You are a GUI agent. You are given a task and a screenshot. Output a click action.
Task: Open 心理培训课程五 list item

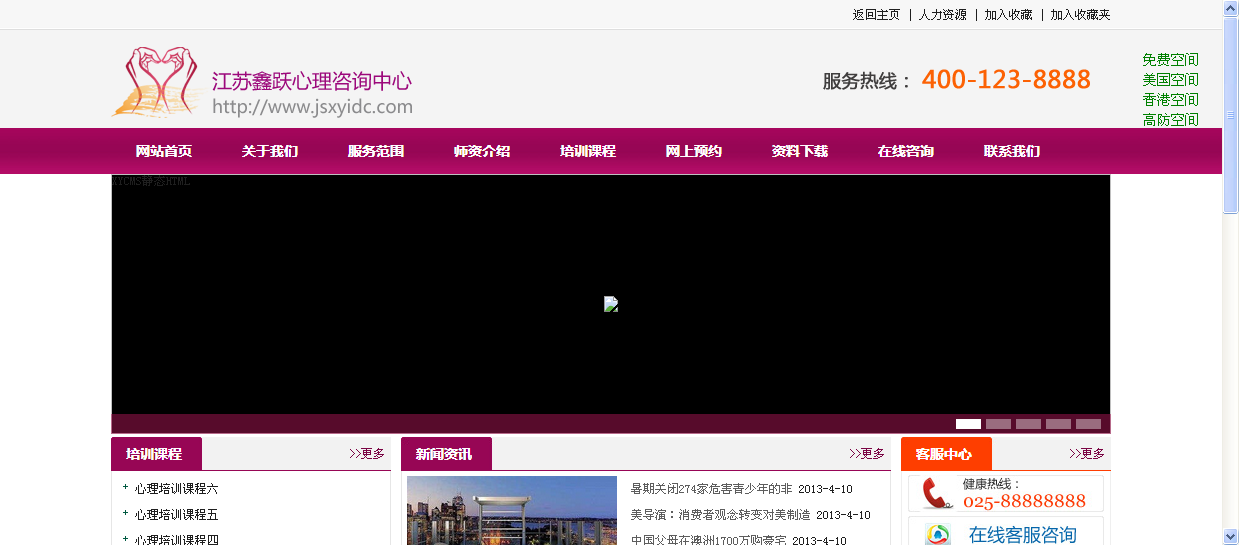pos(176,515)
